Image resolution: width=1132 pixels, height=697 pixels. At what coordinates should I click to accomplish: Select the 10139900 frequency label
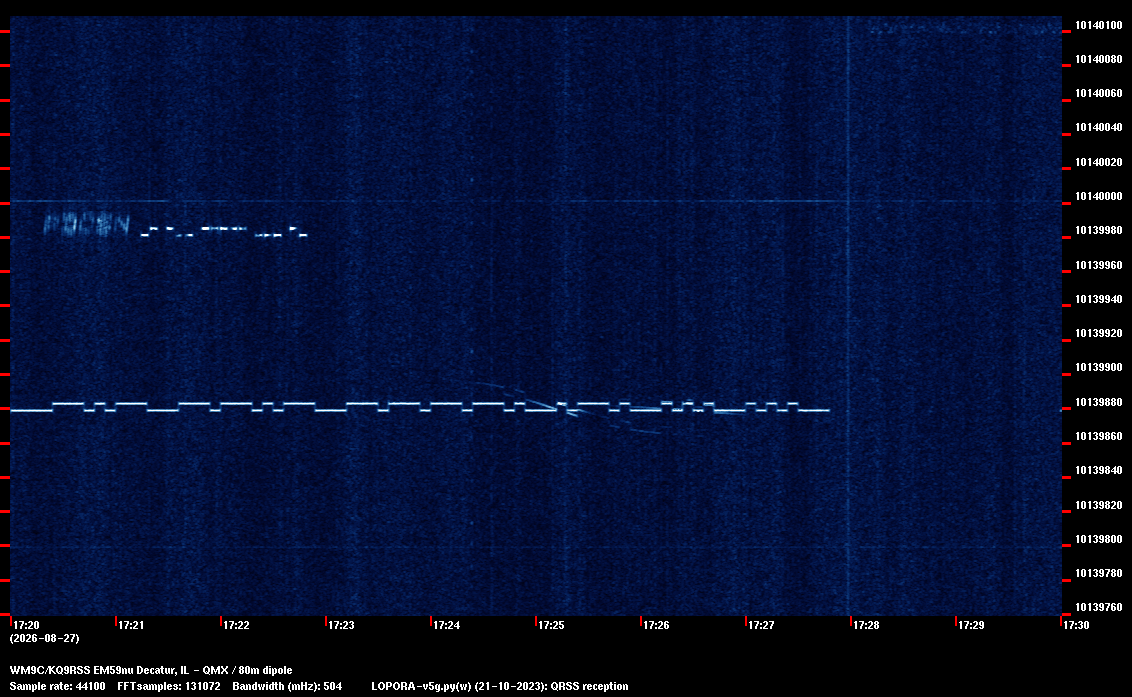coord(1098,368)
